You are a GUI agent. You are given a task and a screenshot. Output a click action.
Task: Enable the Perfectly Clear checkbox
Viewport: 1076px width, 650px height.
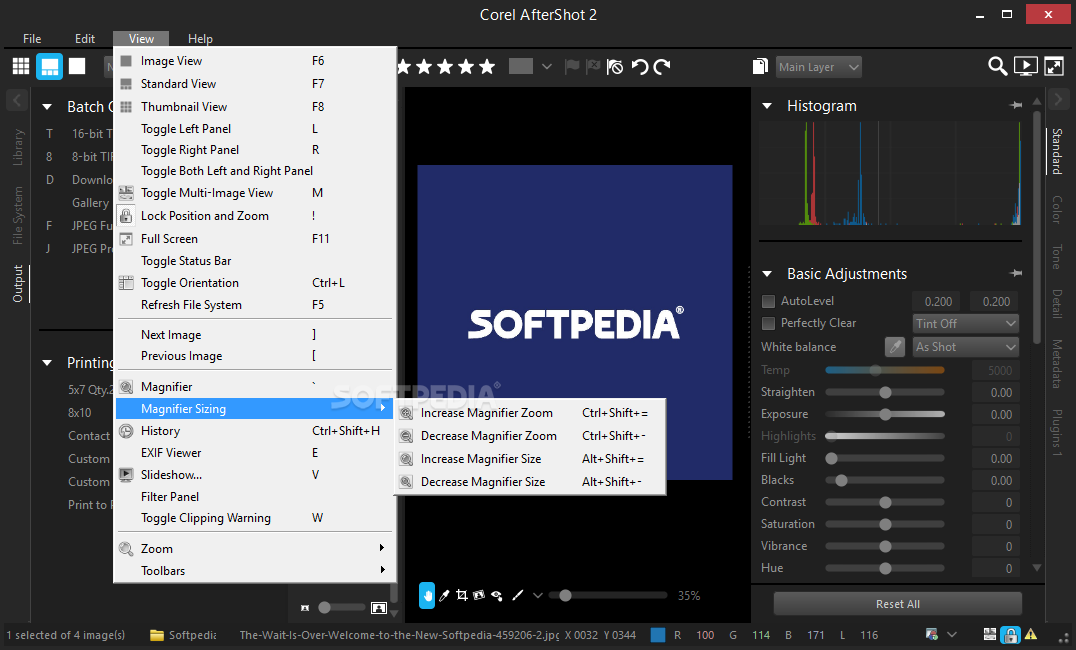(769, 323)
